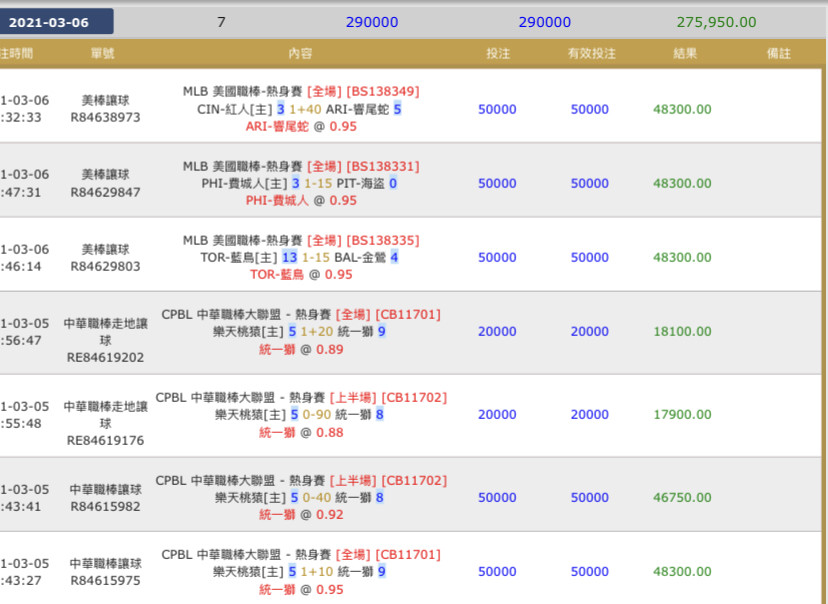Viewport: 828px width, 604px height.
Task: Click bet amount 20000 in RE84619202 row
Action: point(497,332)
